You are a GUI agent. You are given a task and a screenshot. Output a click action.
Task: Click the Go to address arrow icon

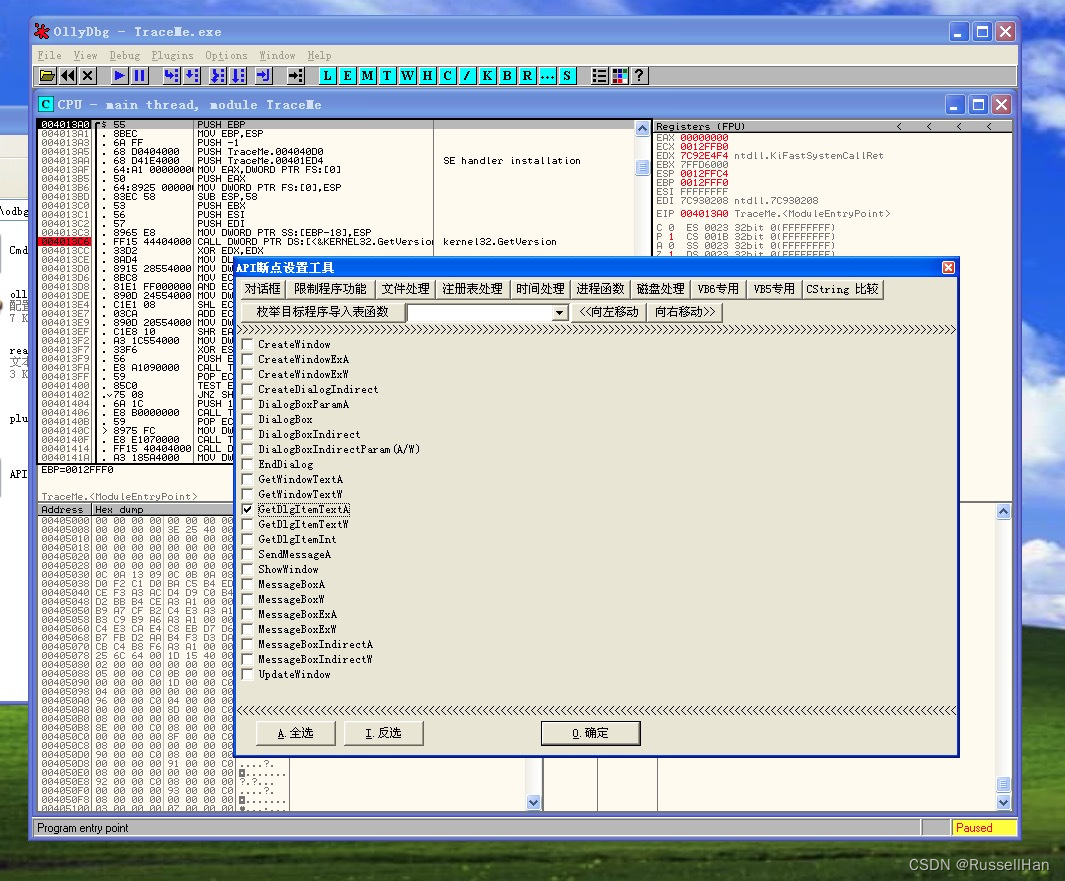[295, 76]
